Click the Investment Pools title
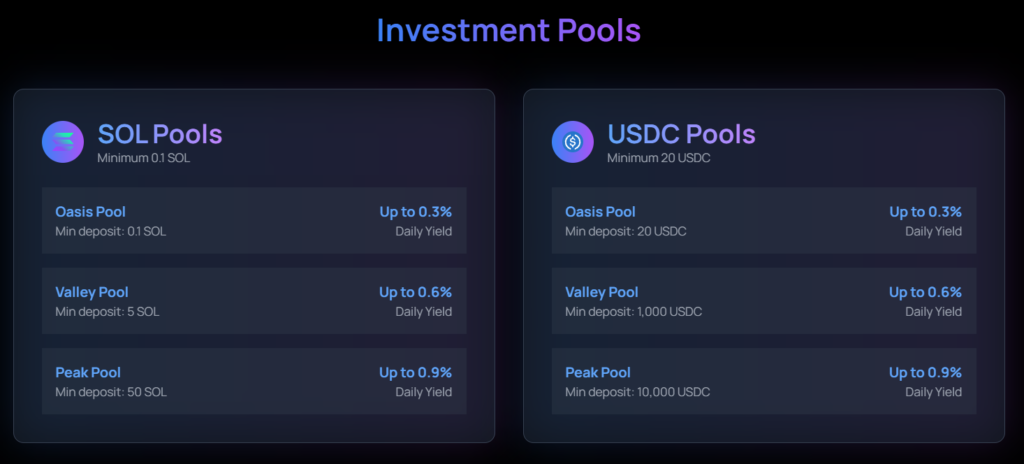The width and height of the screenshot is (1024, 464). coord(508,31)
